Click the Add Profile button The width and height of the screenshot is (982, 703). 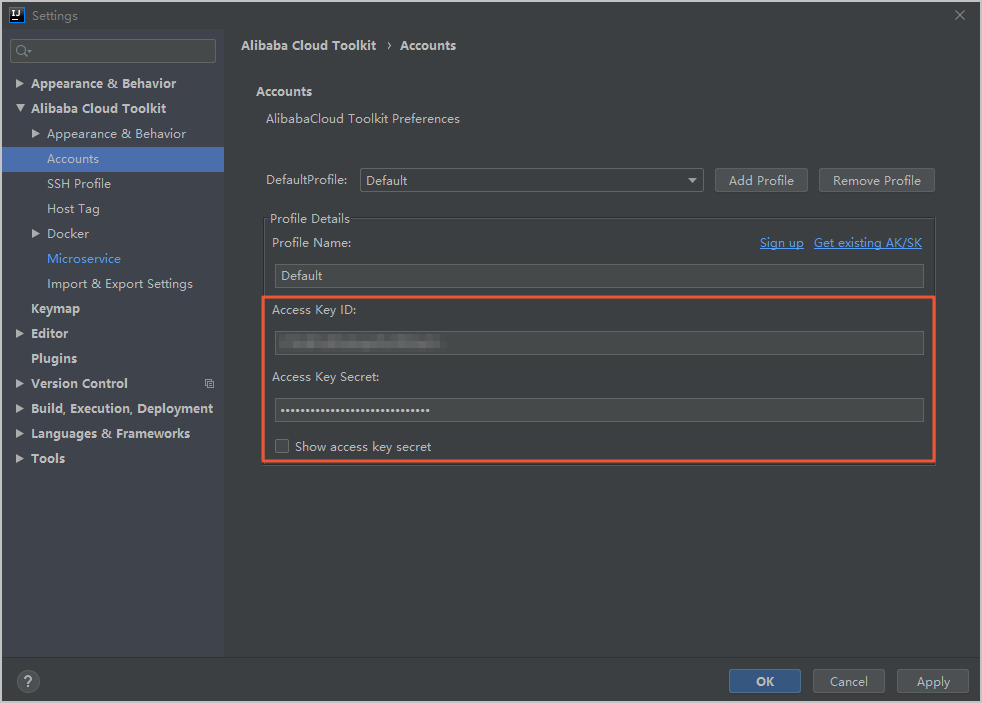tap(761, 181)
